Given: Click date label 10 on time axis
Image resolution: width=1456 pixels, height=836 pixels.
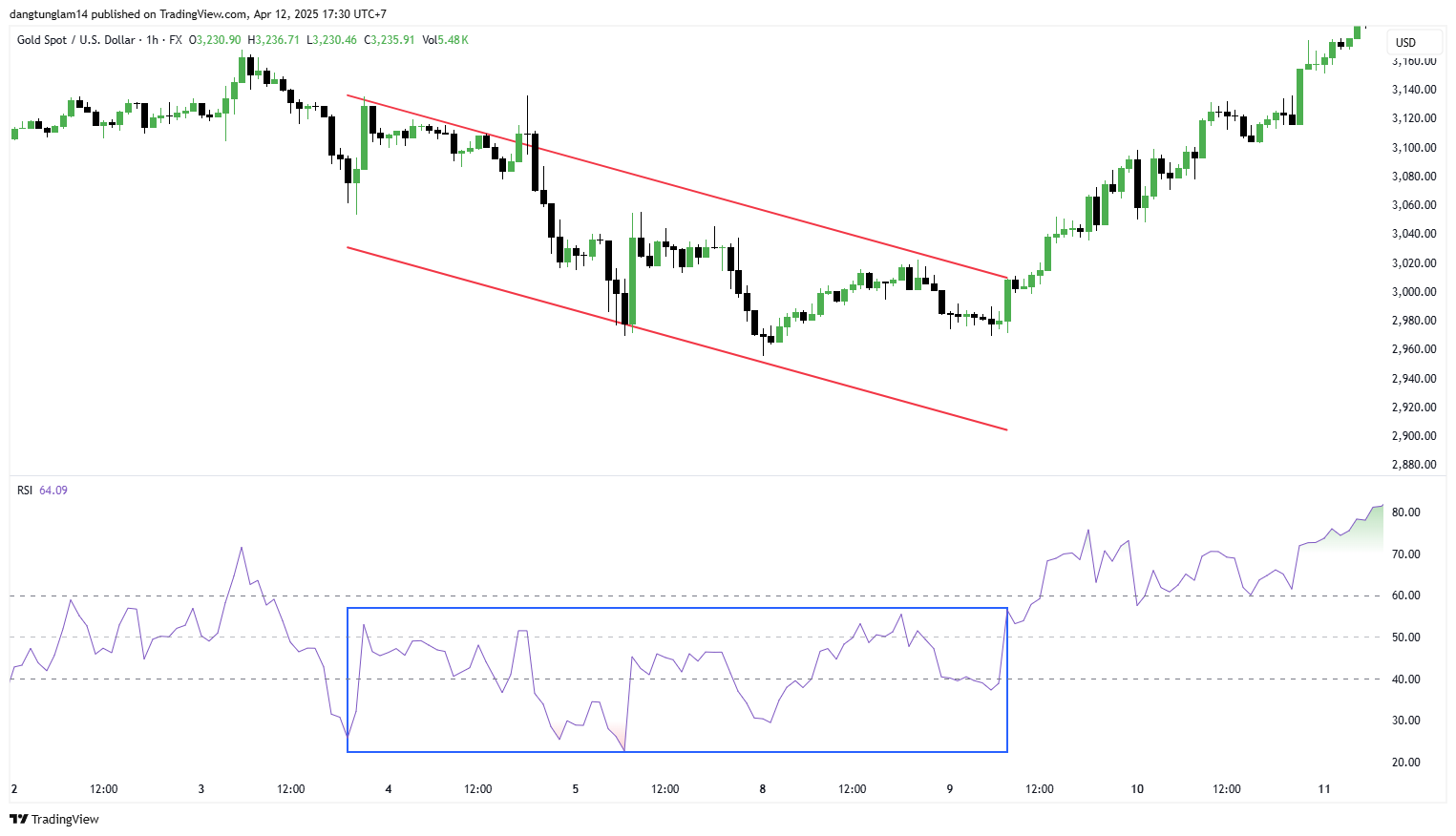Looking at the screenshot, I should [1137, 789].
